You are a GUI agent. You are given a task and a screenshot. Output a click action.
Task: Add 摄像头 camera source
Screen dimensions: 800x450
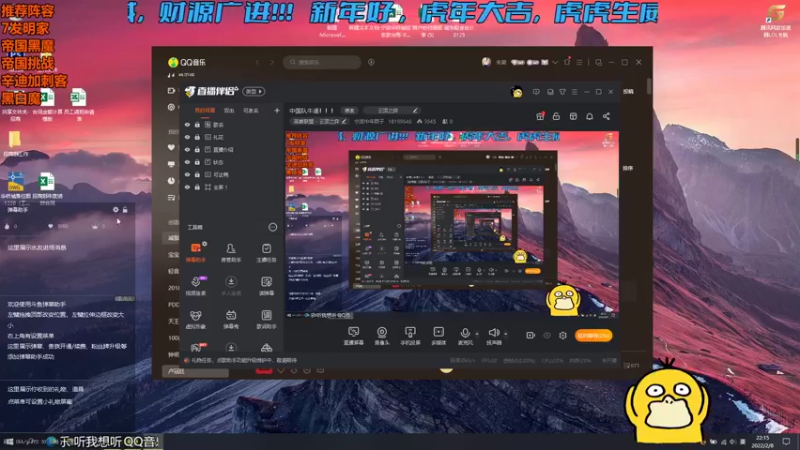pos(382,336)
